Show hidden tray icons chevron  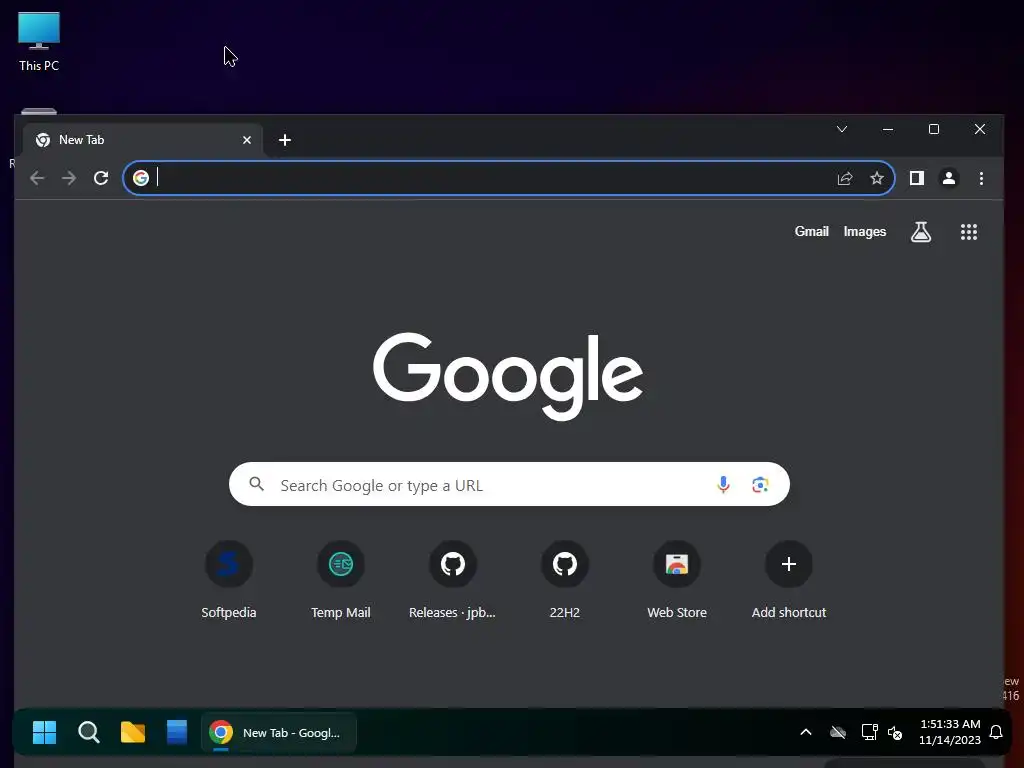[x=806, y=732]
